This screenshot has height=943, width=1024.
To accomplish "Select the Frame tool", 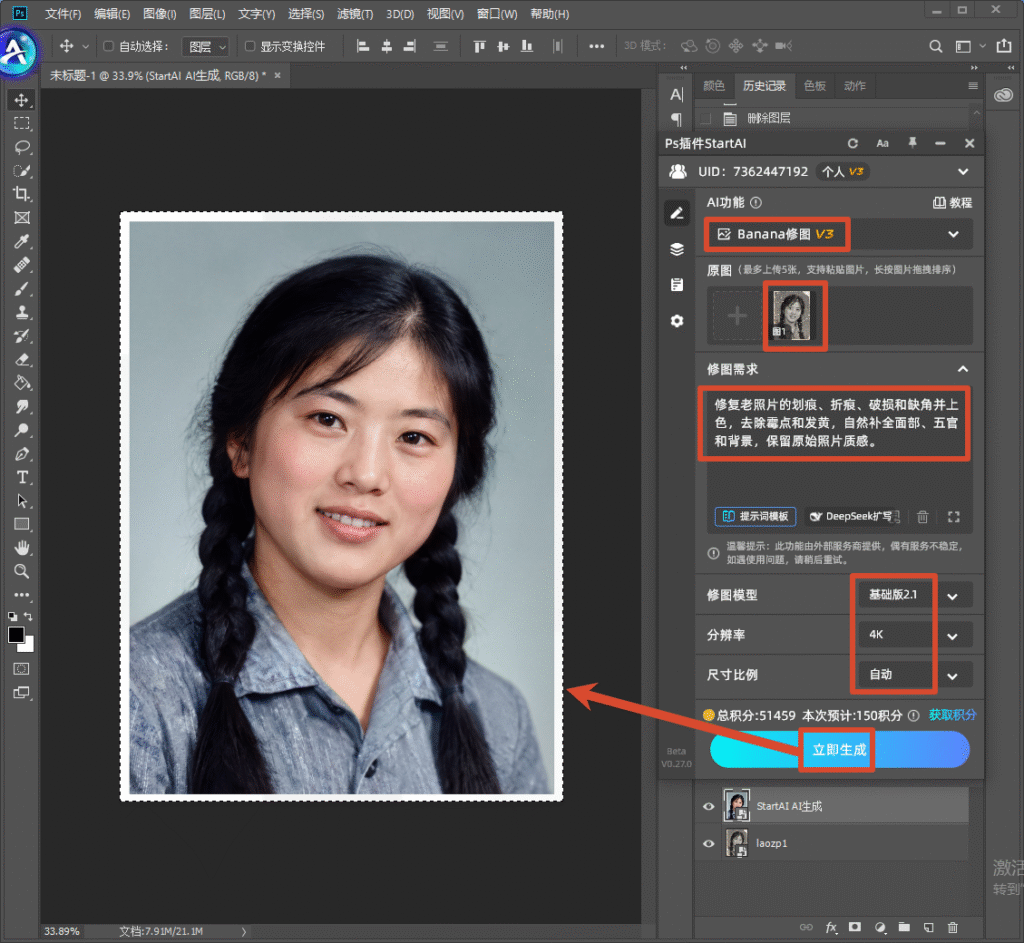I will [x=22, y=217].
